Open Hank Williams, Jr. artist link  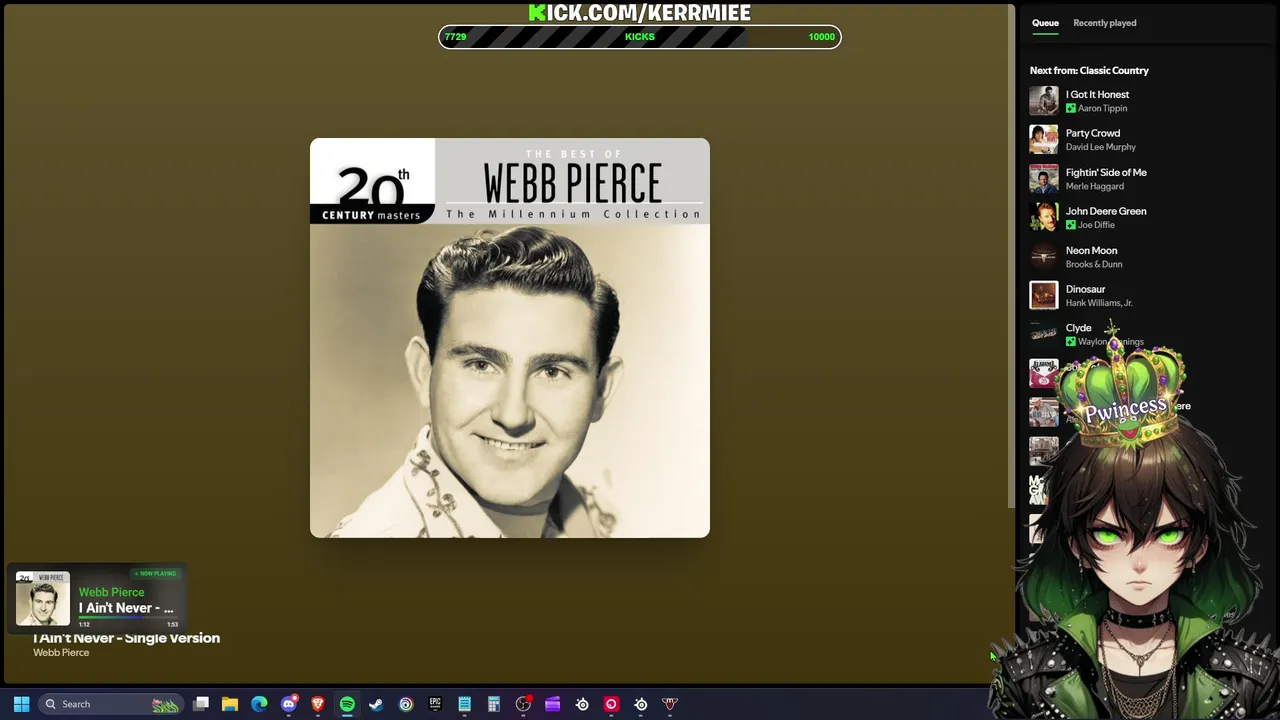(1099, 303)
